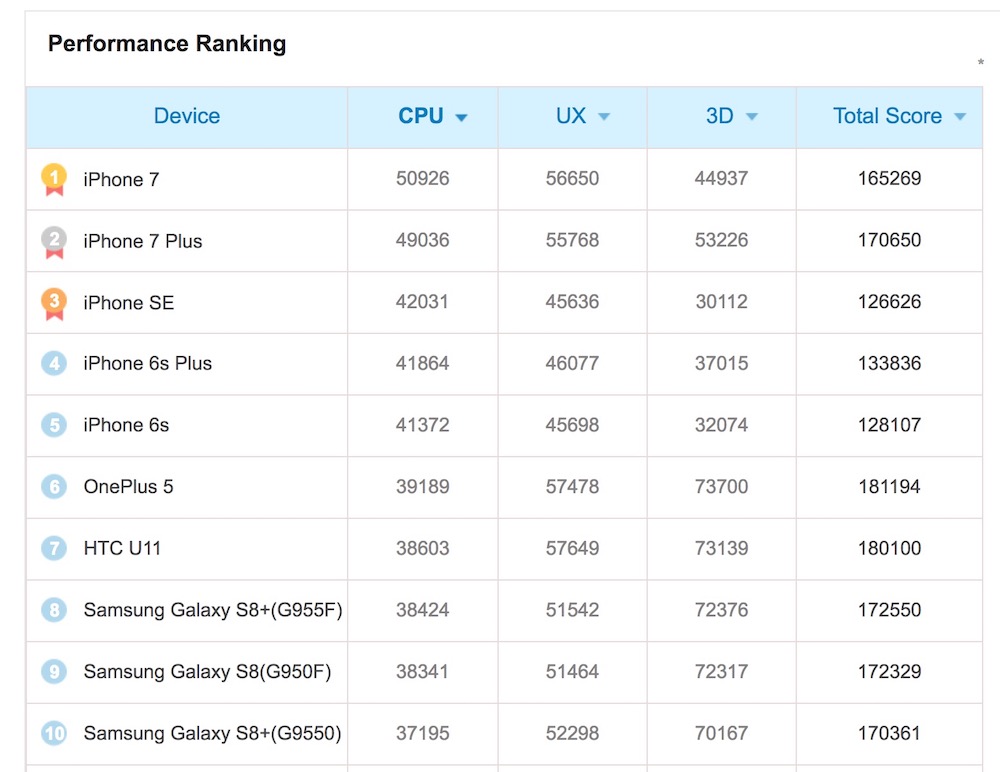
Task: Click the bronze rank 3 medal icon
Action: (54, 303)
